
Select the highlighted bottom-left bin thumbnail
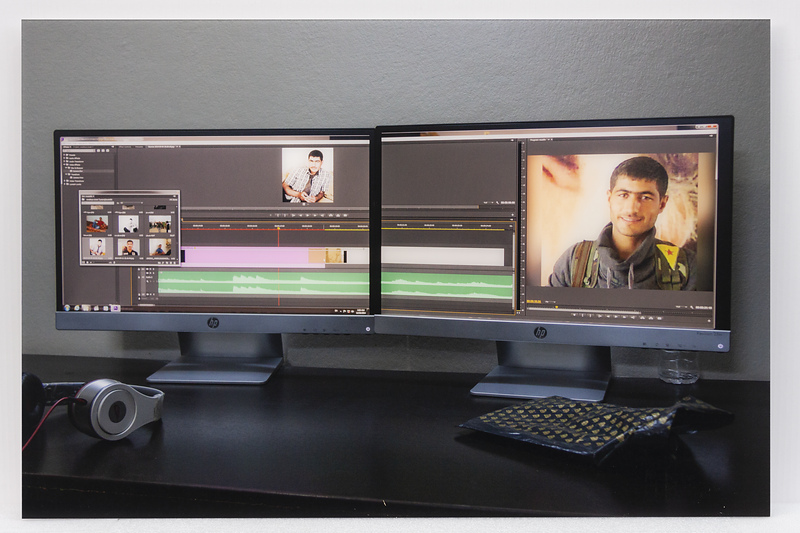pyautogui.click(x=96, y=246)
